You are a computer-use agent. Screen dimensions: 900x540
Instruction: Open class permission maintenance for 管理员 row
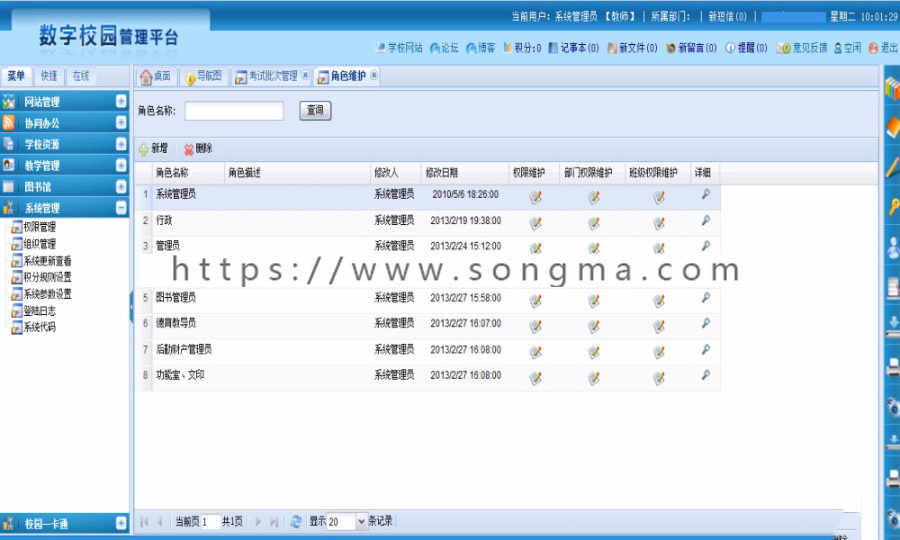[659, 248]
